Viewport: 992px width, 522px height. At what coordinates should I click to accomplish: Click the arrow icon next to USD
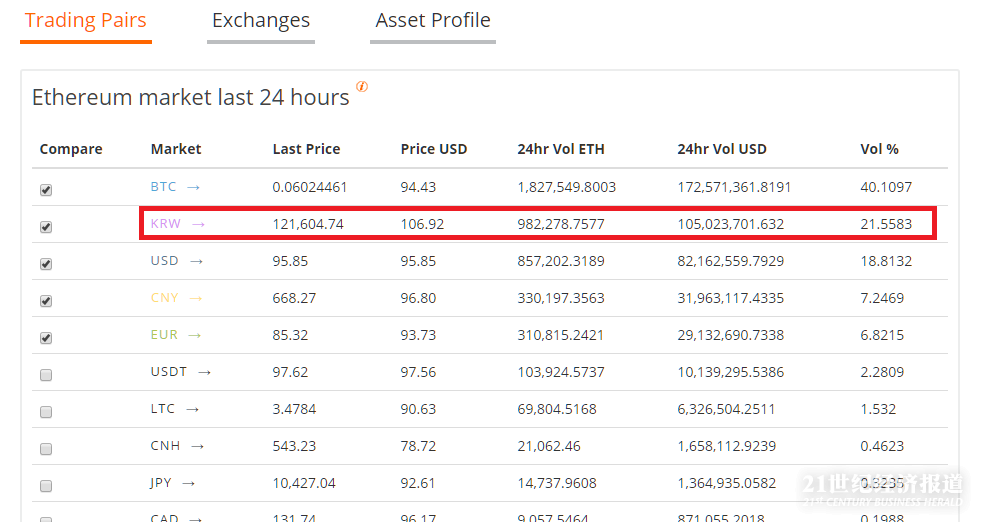tap(196, 261)
